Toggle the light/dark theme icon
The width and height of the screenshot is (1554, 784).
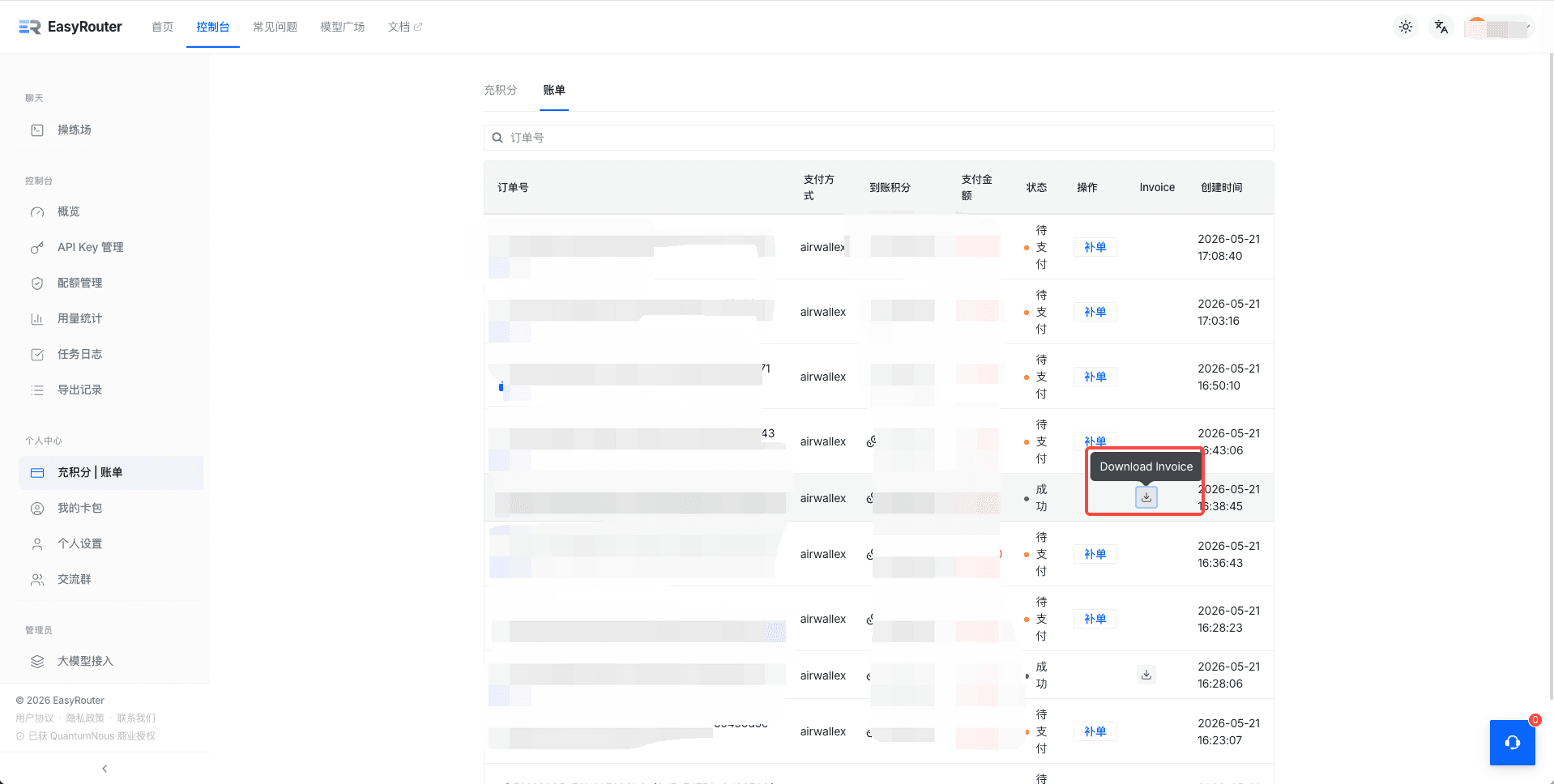(x=1406, y=27)
